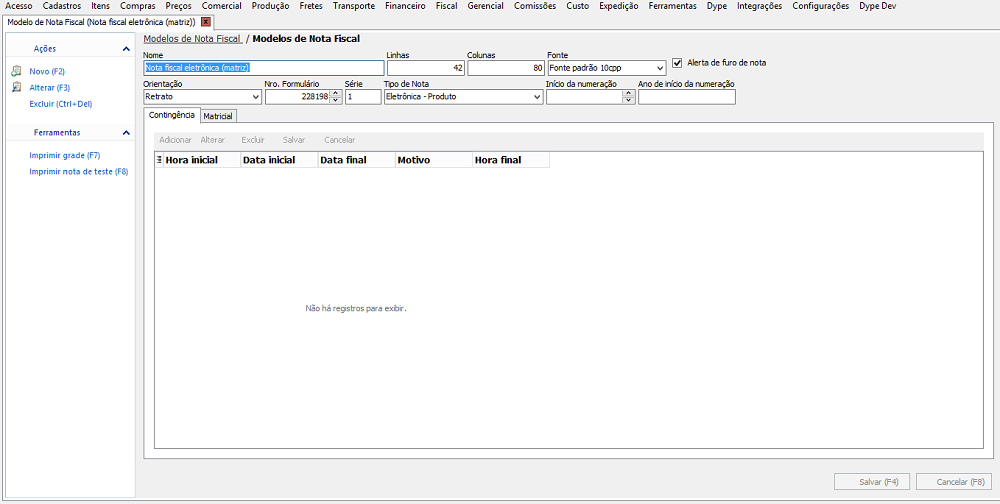Switch to the Matricial tab
The image size is (1000, 504).
[218, 116]
